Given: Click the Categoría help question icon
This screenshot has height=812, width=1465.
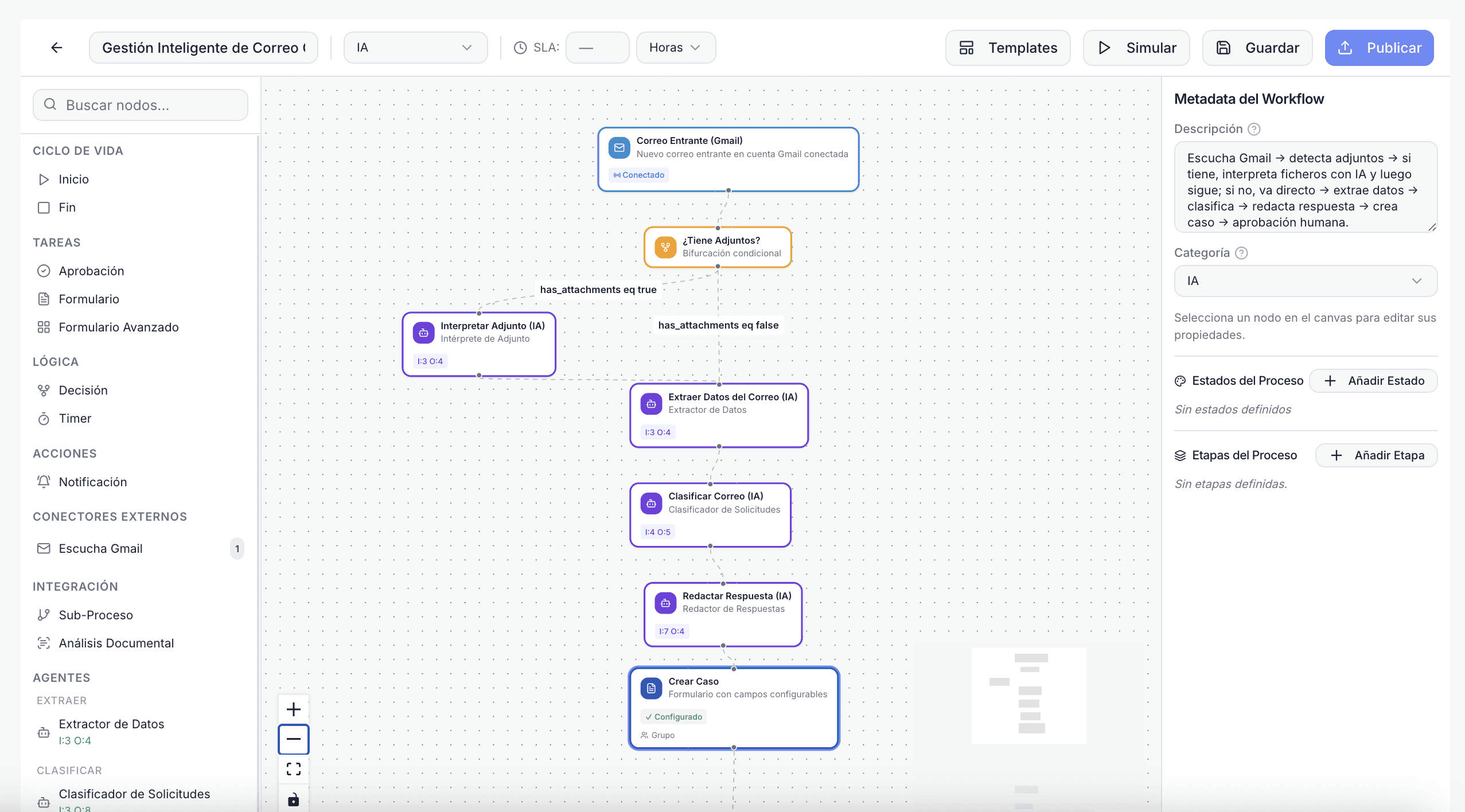Looking at the screenshot, I should (1241, 253).
